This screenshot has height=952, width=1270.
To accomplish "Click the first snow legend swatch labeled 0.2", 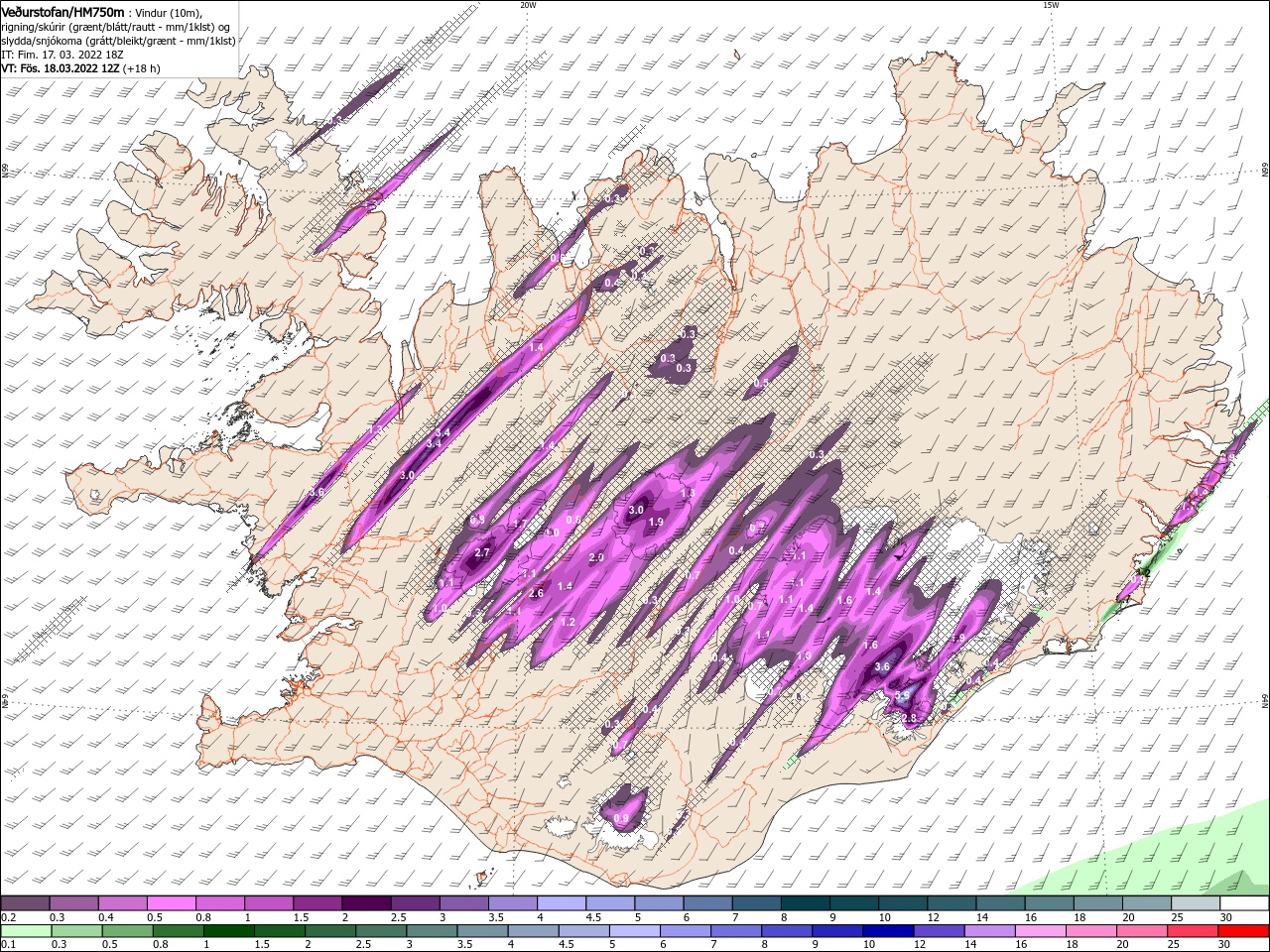I will coord(25,903).
